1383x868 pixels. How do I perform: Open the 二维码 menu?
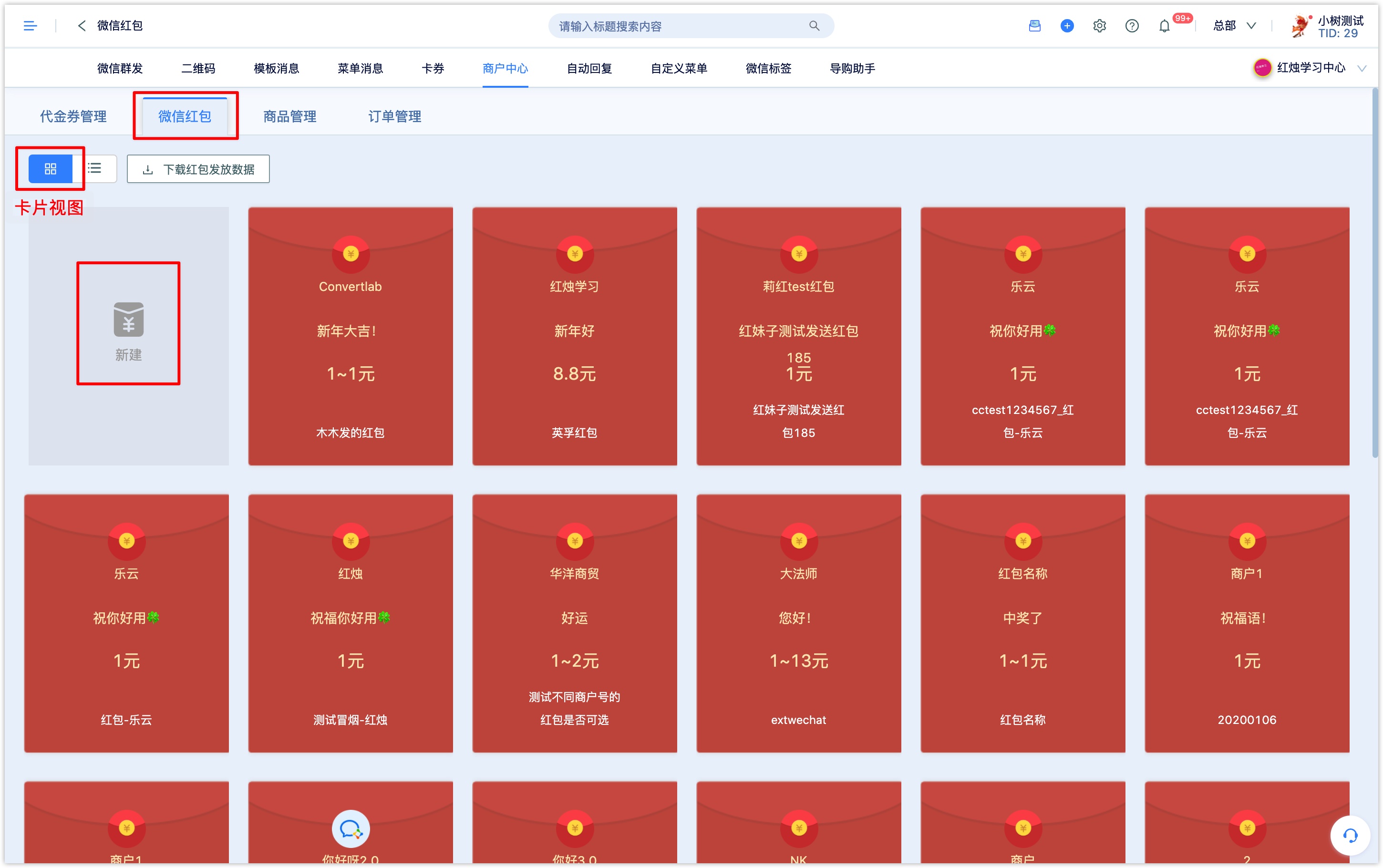pos(198,68)
